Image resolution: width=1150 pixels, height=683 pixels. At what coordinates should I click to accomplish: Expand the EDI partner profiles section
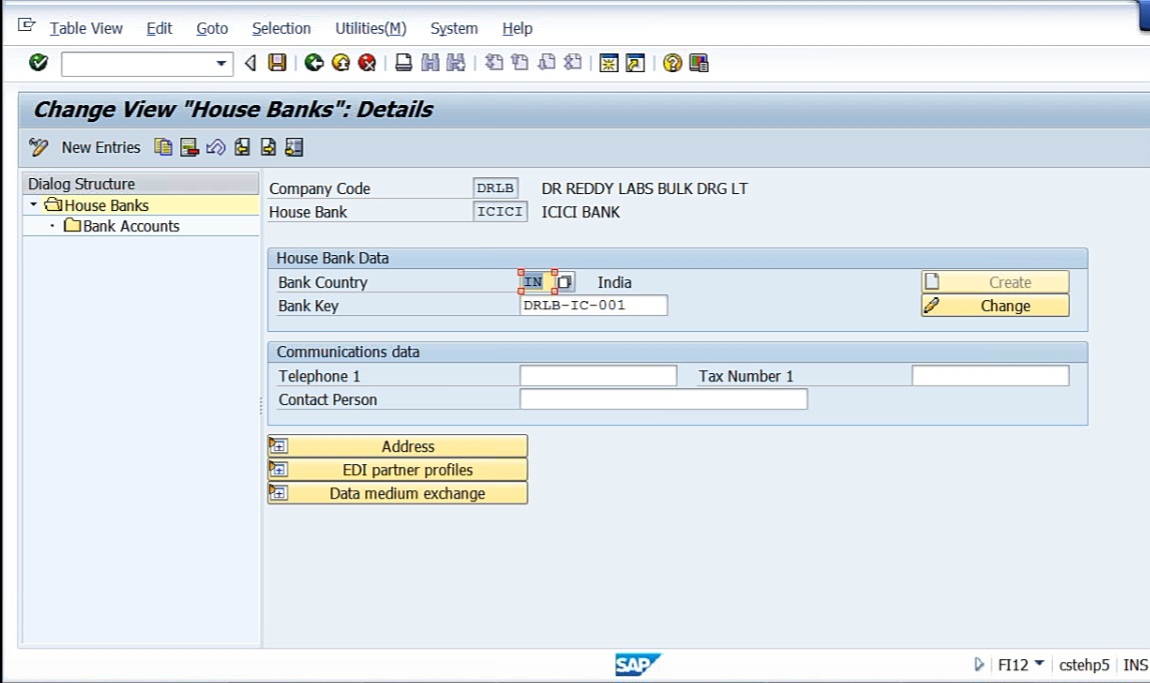(398, 470)
